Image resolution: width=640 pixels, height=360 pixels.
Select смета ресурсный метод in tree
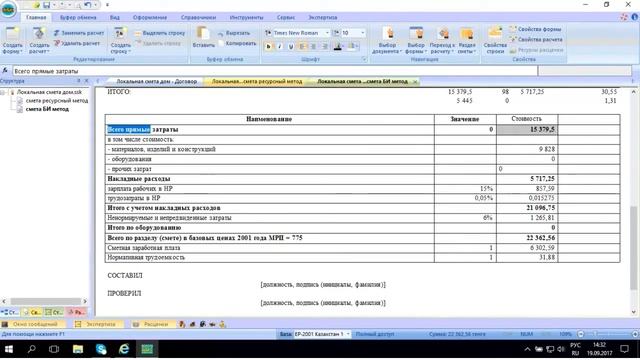tap(56, 100)
